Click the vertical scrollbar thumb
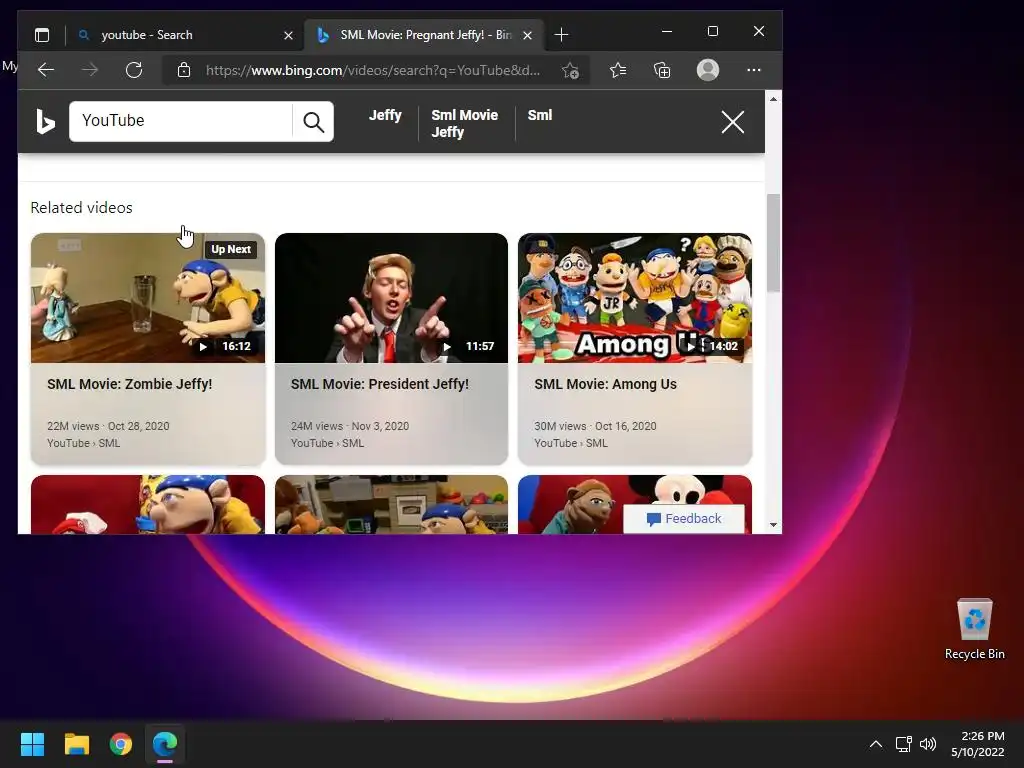 click(773, 243)
